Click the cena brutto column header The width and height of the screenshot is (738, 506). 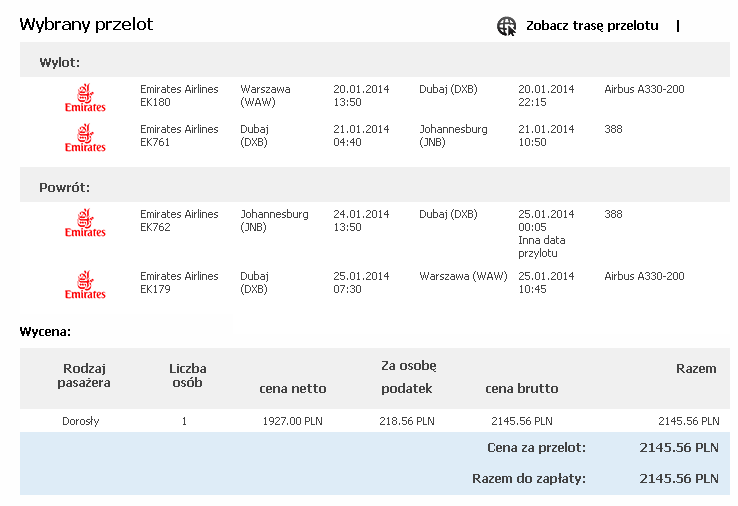(521, 388)
